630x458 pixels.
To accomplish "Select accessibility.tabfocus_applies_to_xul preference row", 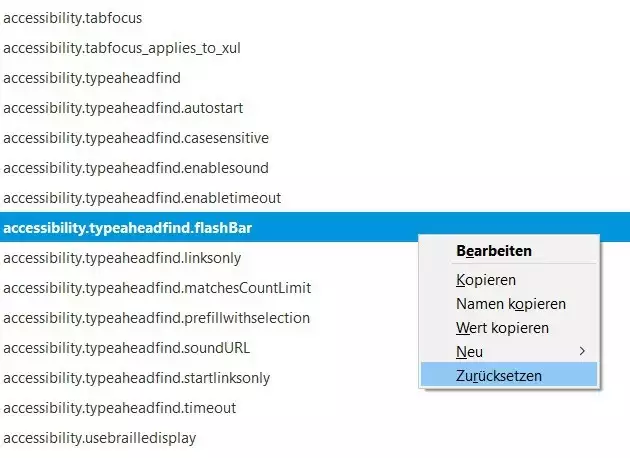I will point(121,47).
